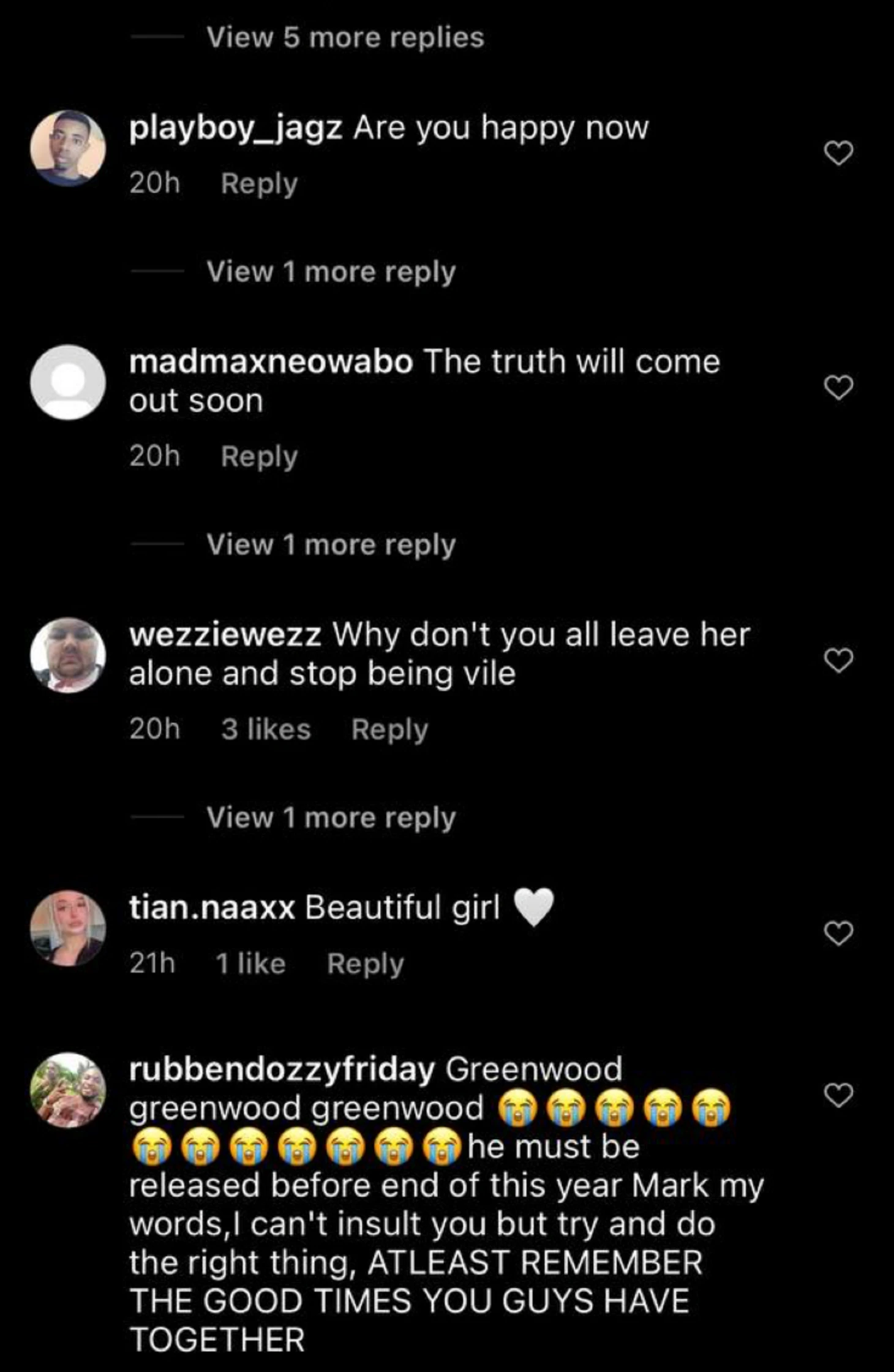Reply to wezziewezz's comment

click(390, 731)
